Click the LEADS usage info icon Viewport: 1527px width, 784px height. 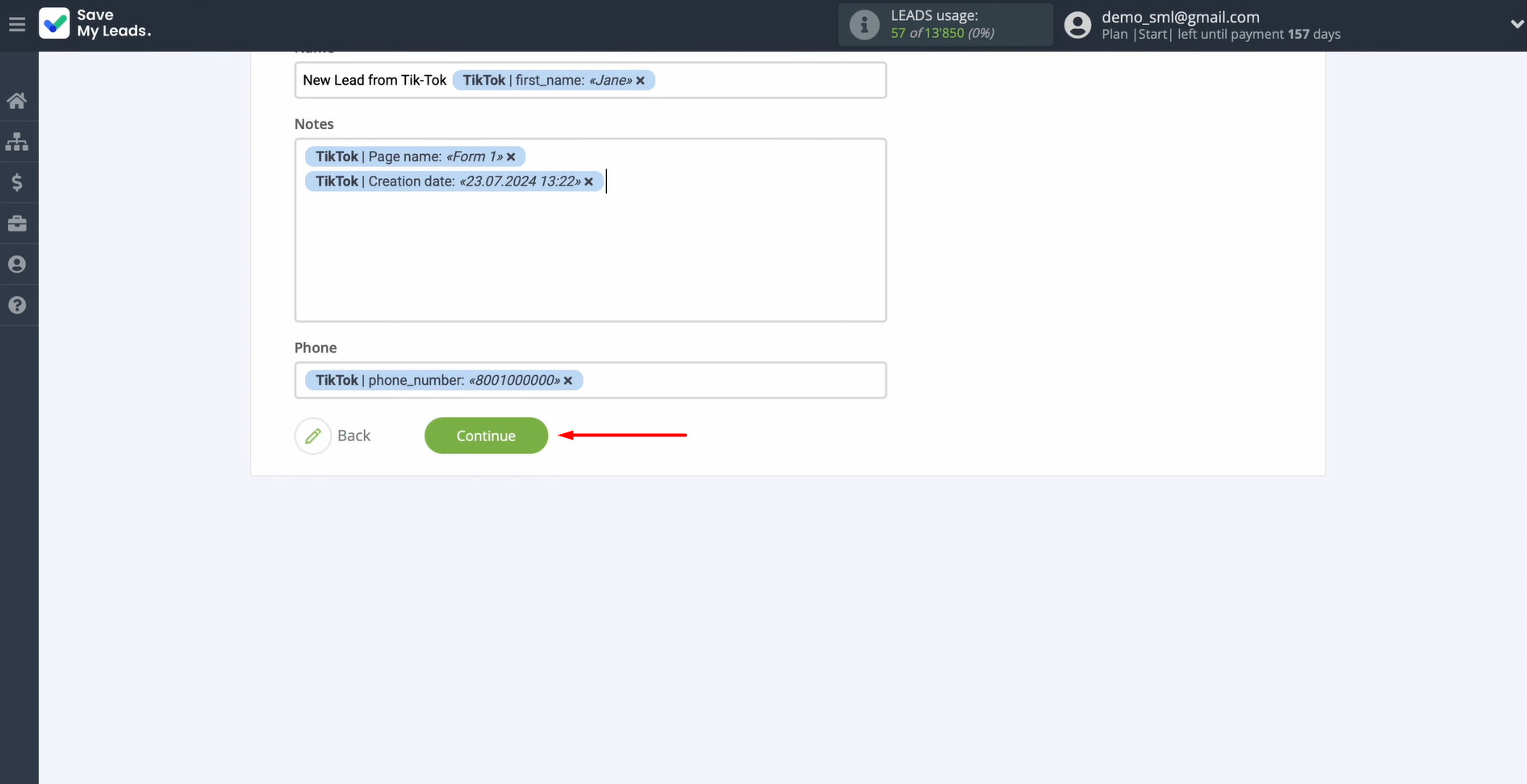point(864,25)
